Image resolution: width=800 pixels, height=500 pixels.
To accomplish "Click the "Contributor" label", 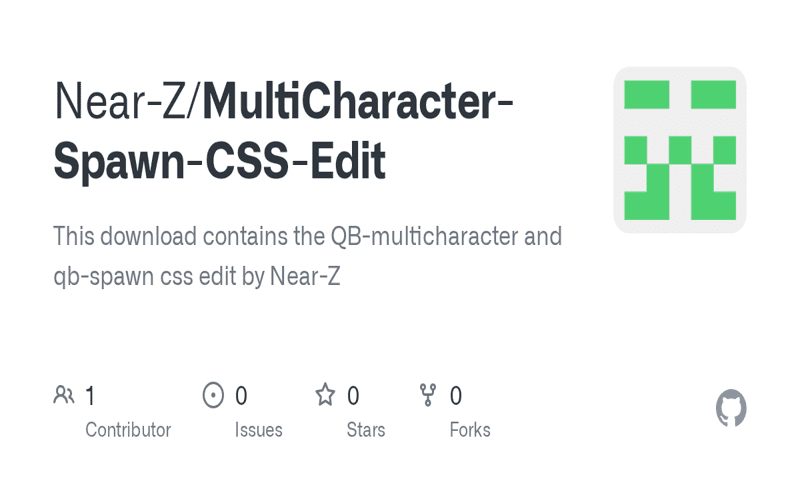I will click(x=128, y=430).
